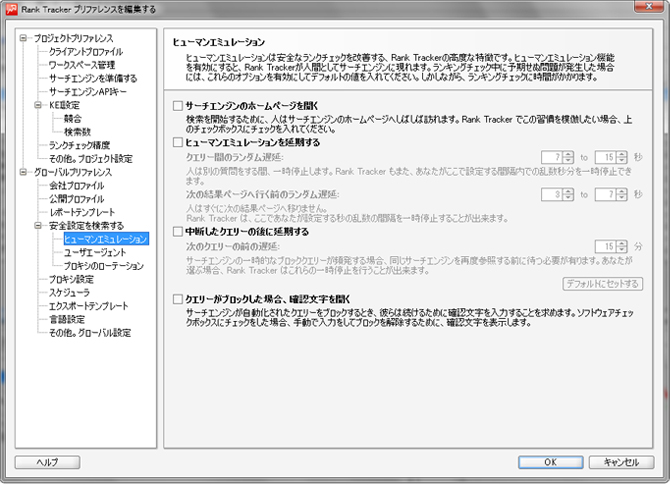The height and width of the screenshot is (485, 670).
Task: Enable クエリーがブロックした場合、確認文字を開く checkbox
Action: click(x=178, y=299)
